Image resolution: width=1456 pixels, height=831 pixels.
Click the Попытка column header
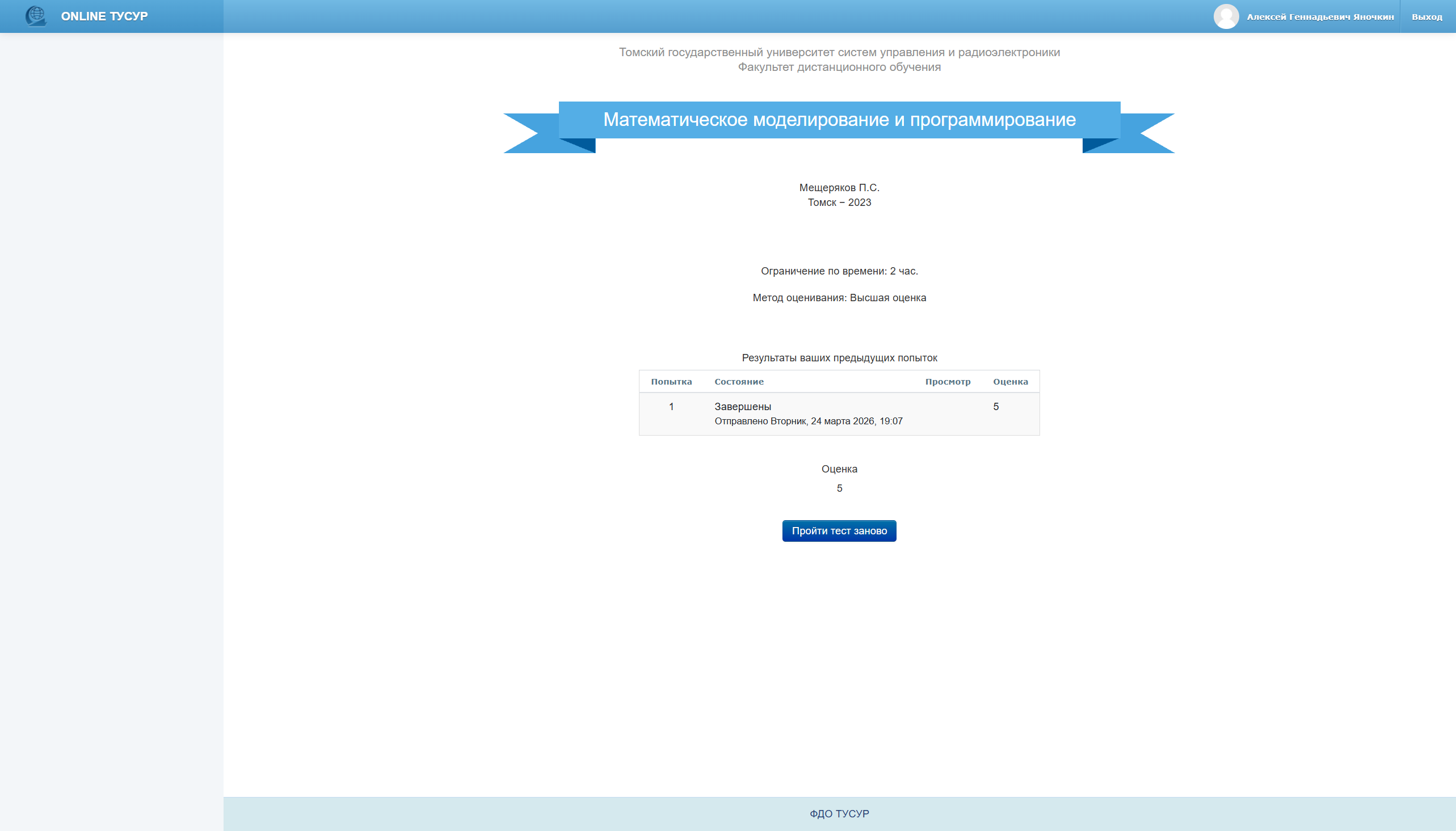[671, 382]
